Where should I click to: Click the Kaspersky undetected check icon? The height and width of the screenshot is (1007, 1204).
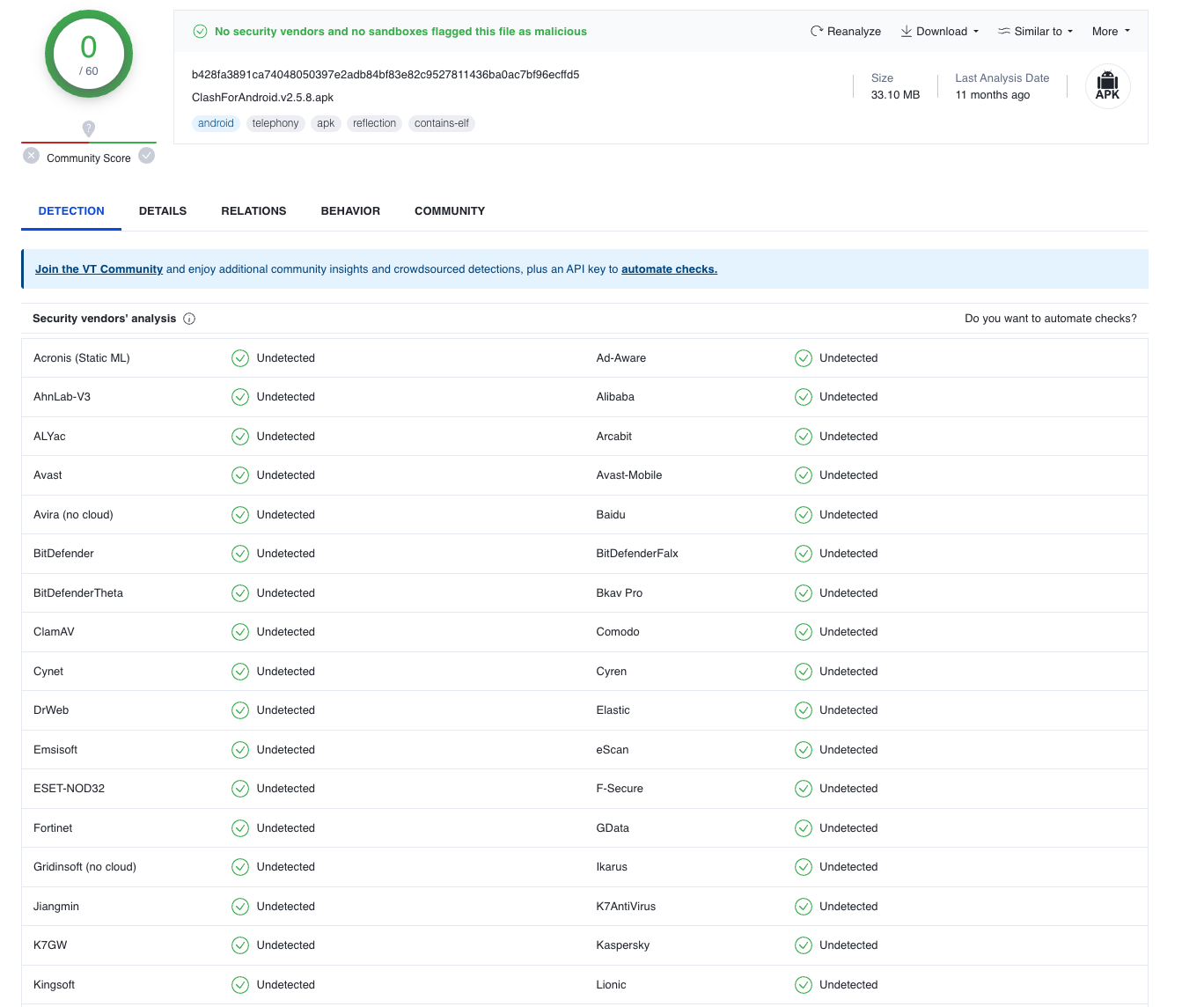(804, 945)
